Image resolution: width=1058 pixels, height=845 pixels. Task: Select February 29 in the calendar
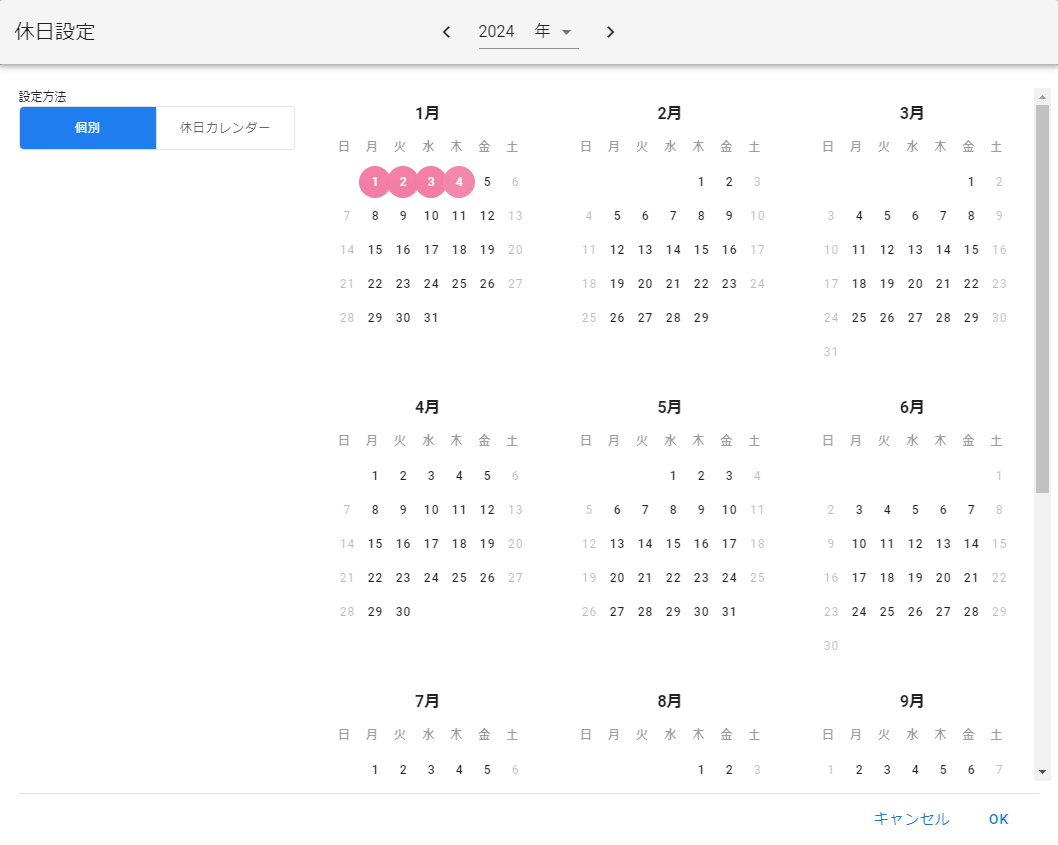pyautogui.click(x=701, y=318)
